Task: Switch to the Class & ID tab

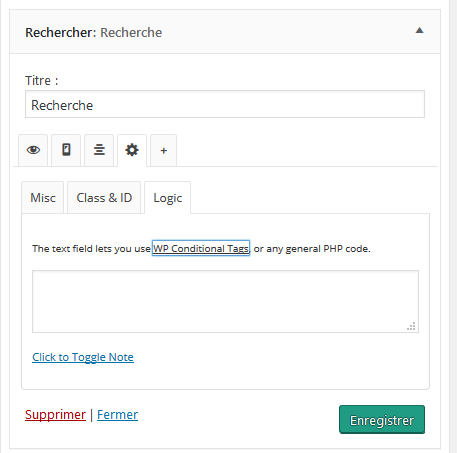Action: coord(104,198)
